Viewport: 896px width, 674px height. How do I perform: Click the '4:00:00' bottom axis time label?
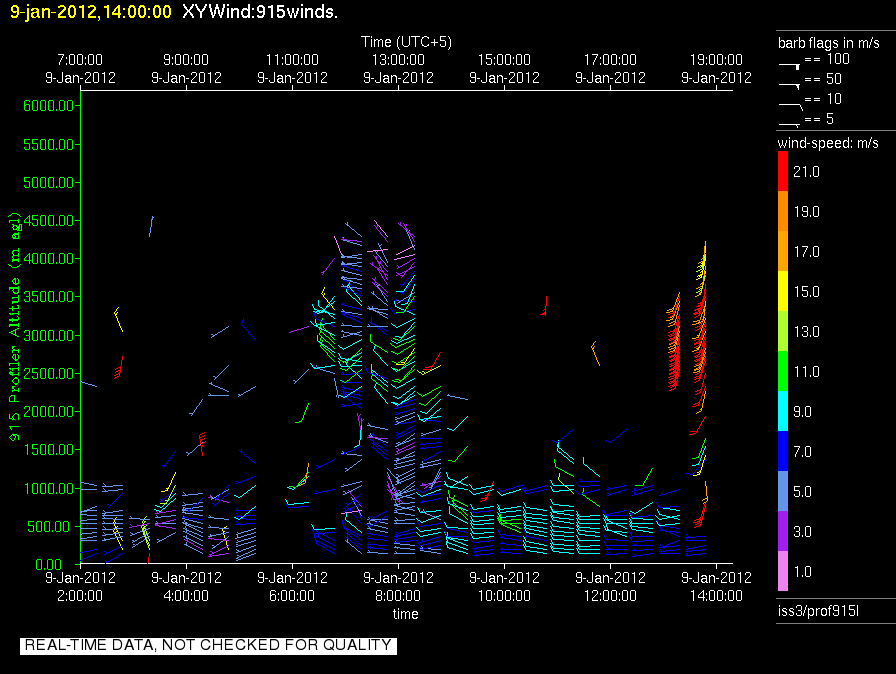(x=186, y=596)
